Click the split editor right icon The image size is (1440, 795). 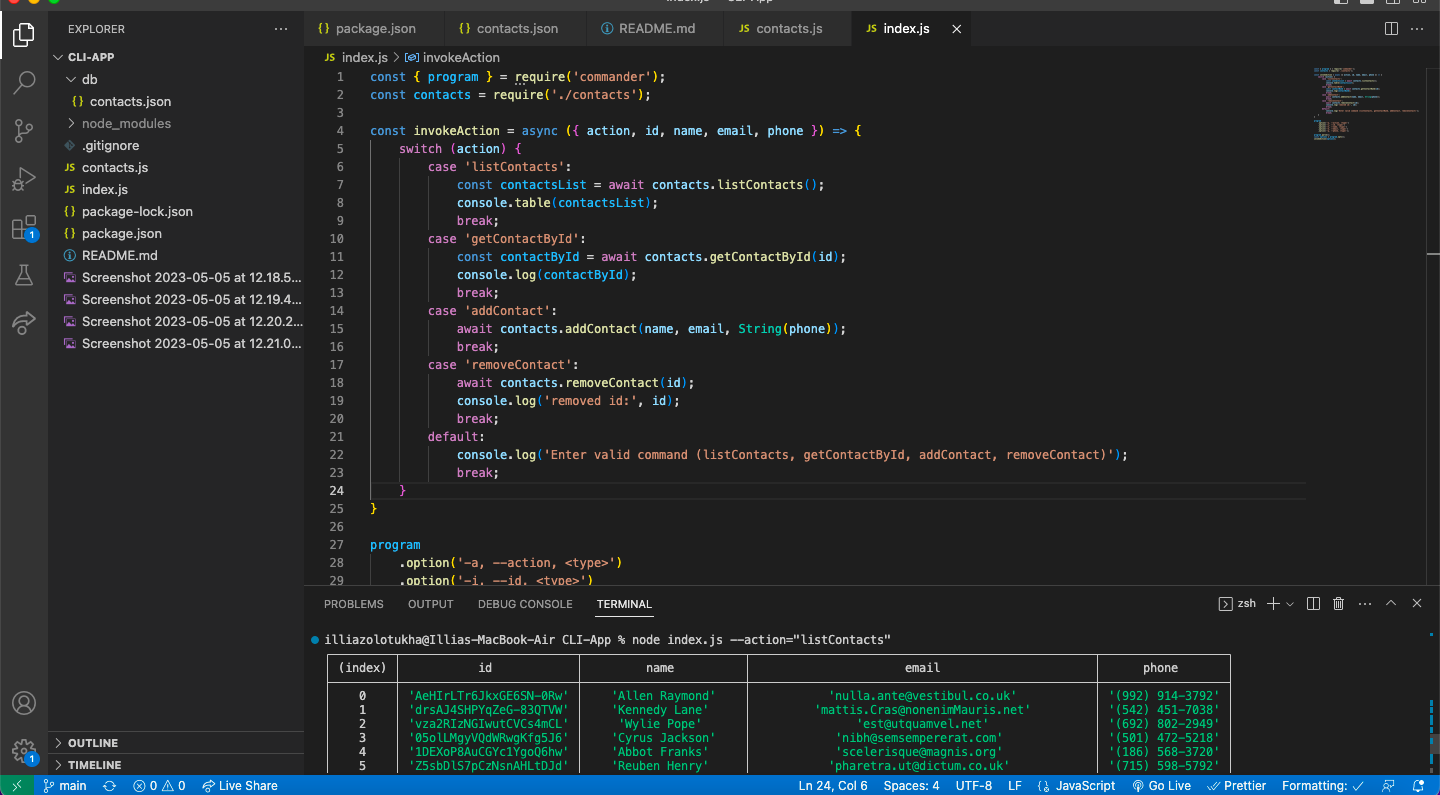point(1391,29)
